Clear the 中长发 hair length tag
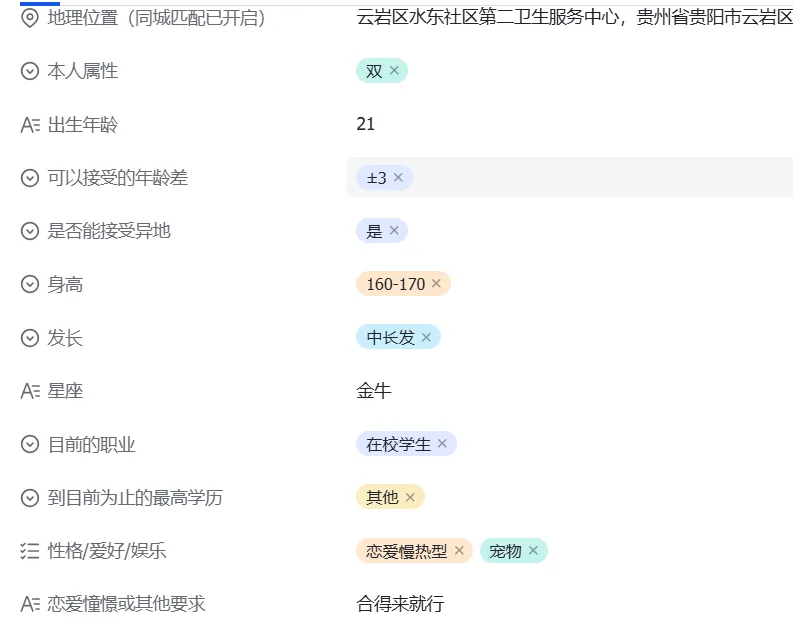Screen dimensions: 793x625 coord(426,338)
